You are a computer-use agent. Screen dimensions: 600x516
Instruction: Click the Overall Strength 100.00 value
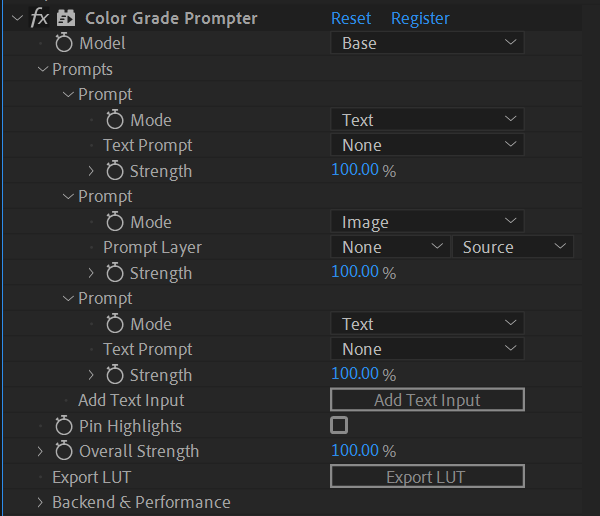[355, 451]
